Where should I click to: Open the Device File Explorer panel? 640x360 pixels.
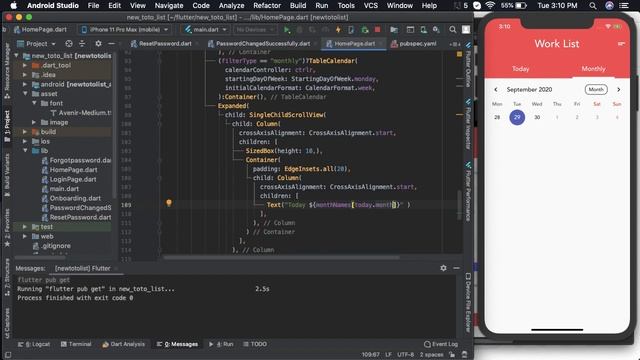pos(468,302)
